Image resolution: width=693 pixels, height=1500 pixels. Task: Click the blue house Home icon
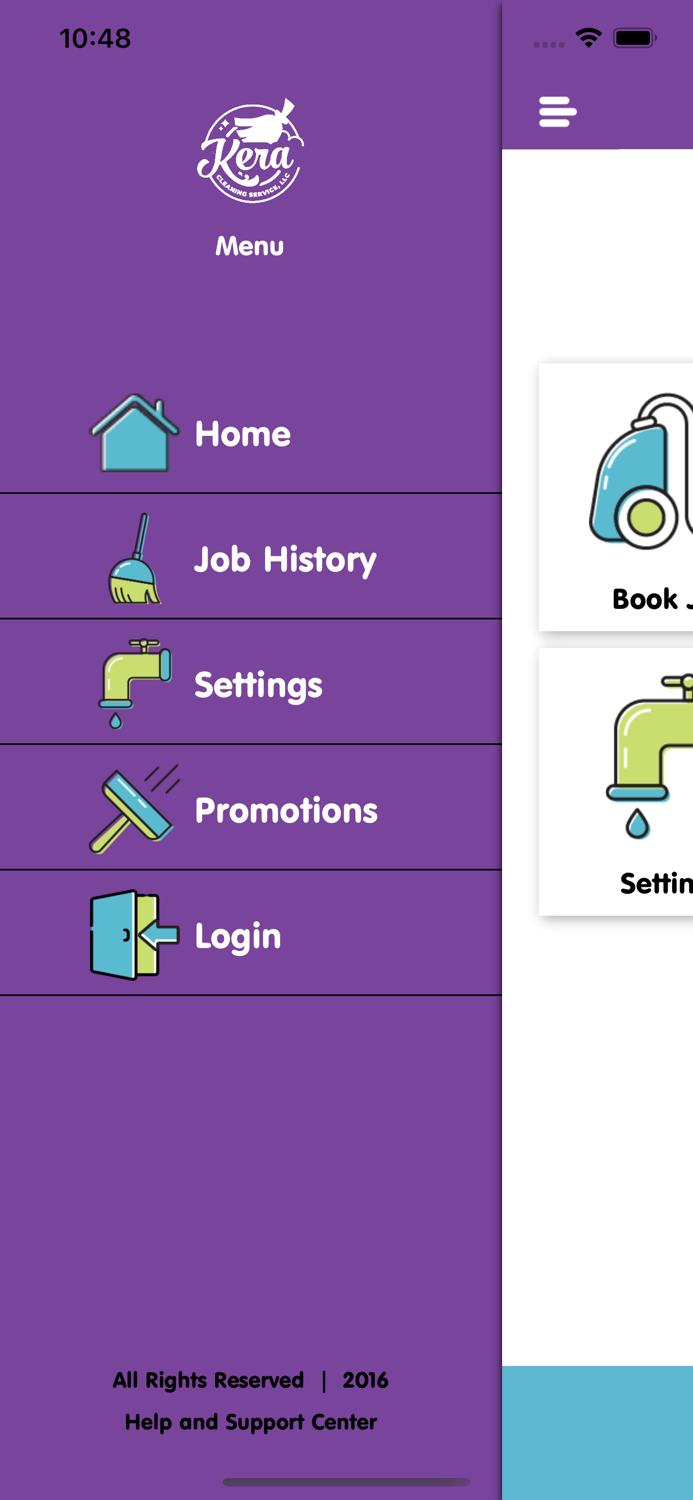(x=134, y=433)
